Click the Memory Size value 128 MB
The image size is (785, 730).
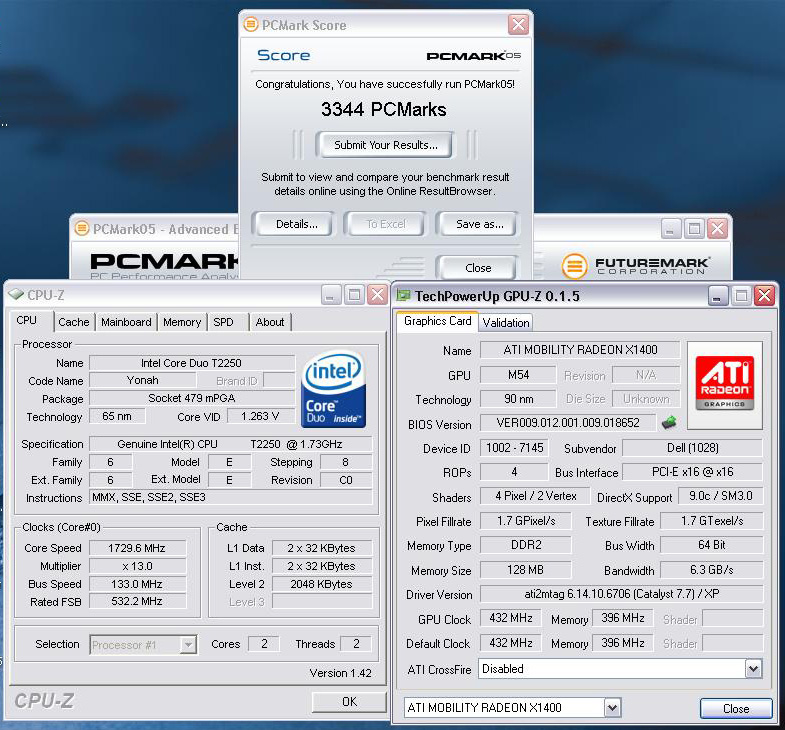pos(525,570)
